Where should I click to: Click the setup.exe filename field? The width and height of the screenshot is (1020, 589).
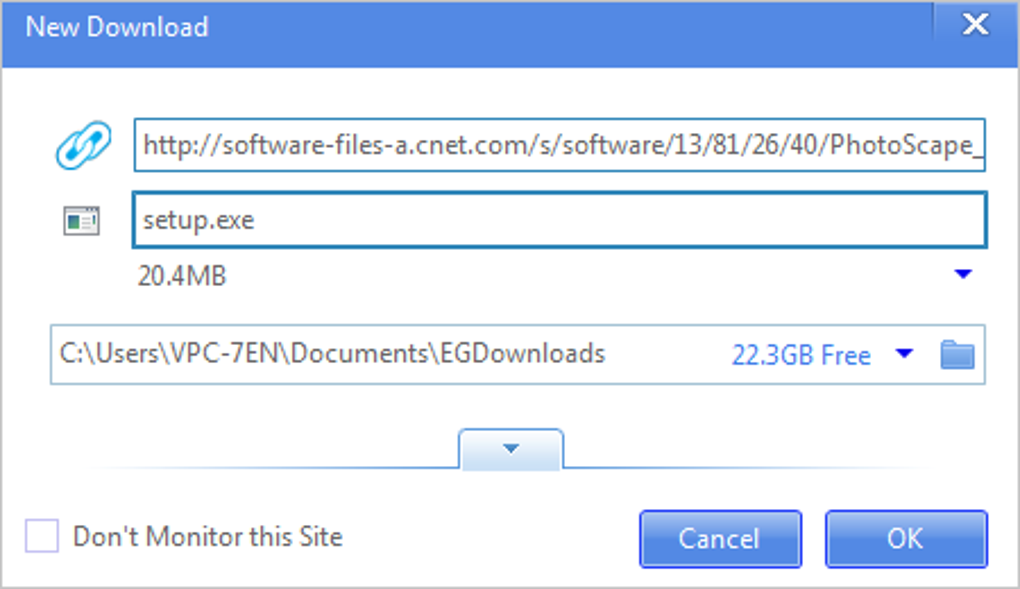[x=558, y=221]
